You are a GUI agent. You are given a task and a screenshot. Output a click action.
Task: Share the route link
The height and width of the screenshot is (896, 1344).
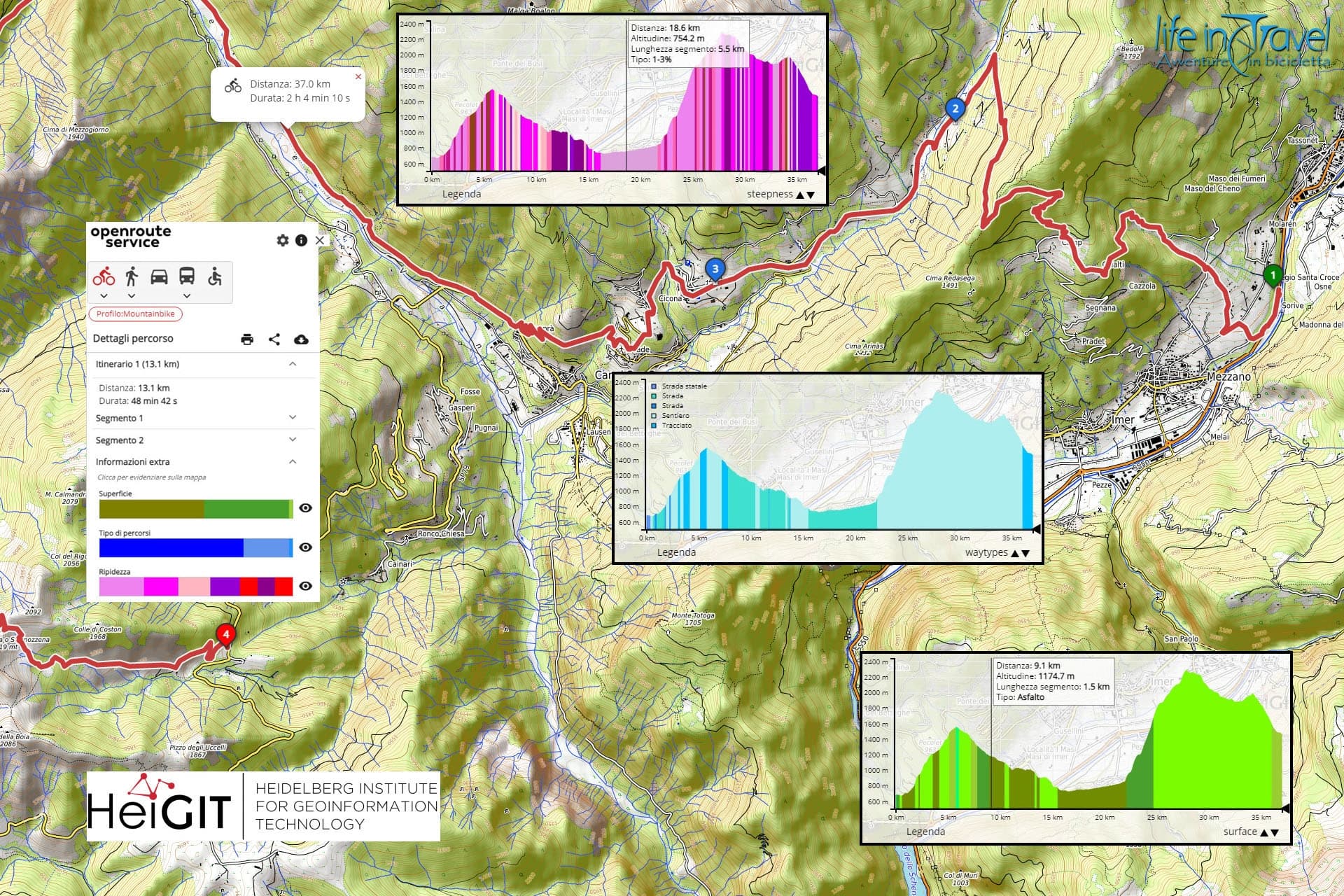pyautogui.click(x=274, y=339)
